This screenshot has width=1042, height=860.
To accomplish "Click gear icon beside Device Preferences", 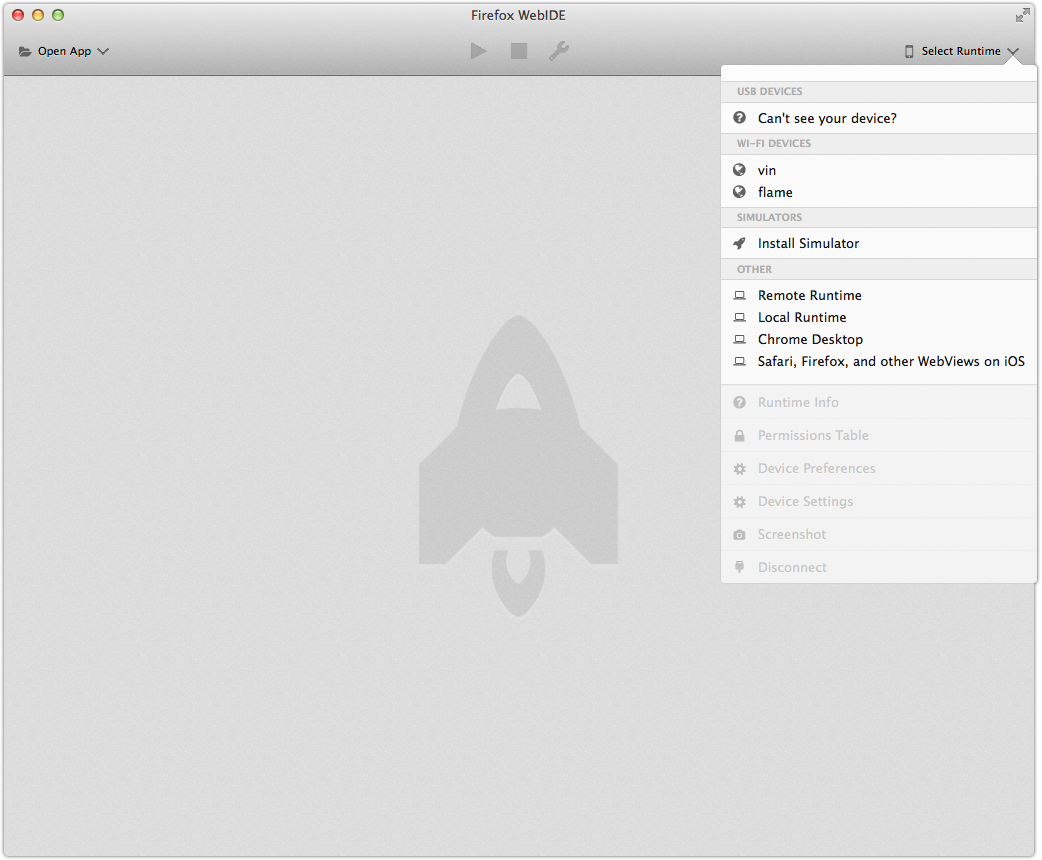I will pos(739,469).
